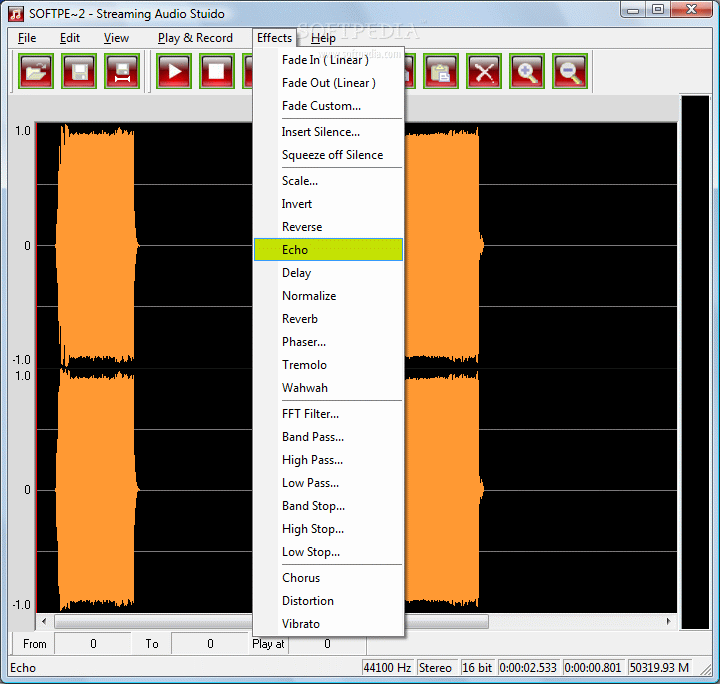Click the Save floppy disk icon
720x684 pixels.
[79, 71]
